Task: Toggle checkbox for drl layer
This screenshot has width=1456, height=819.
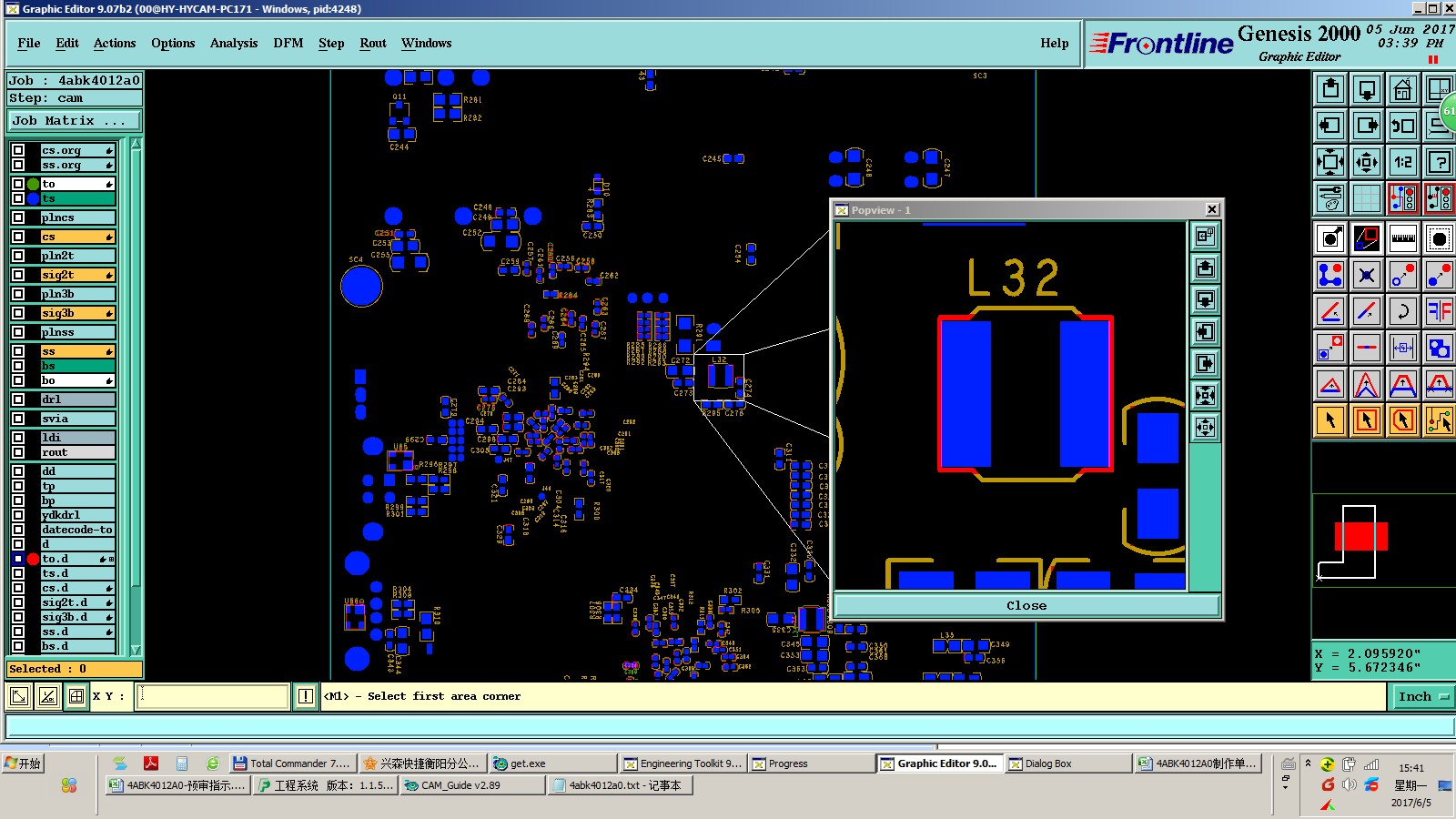Action: tap(18, 399)
